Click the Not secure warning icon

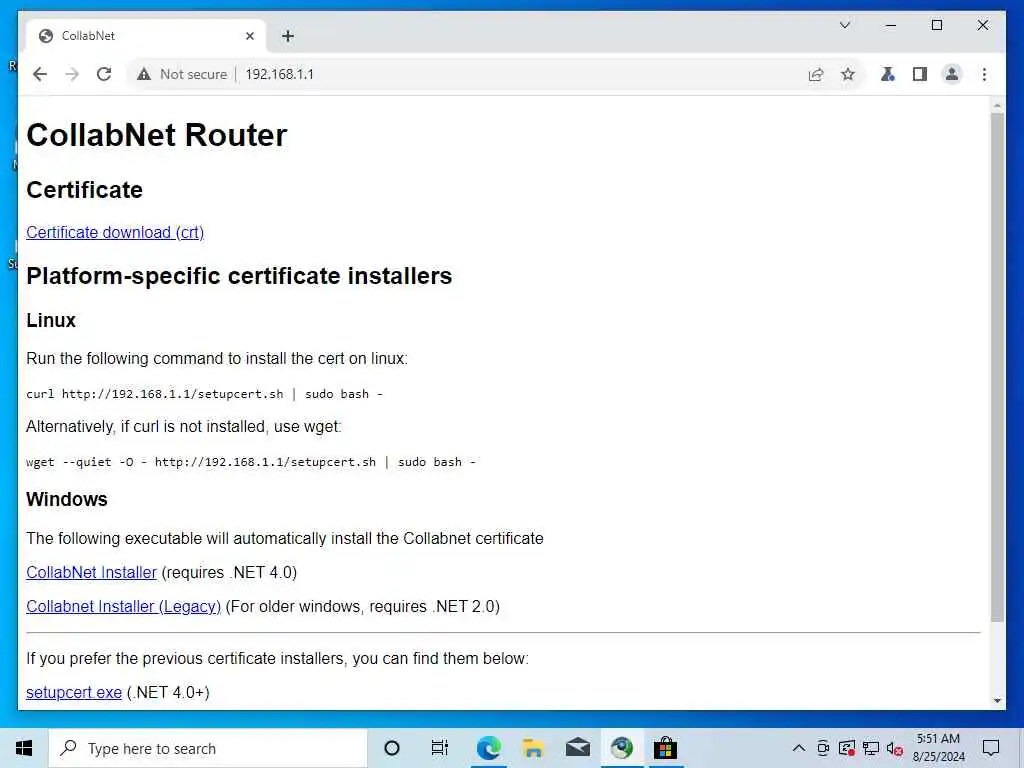point(144,74)
